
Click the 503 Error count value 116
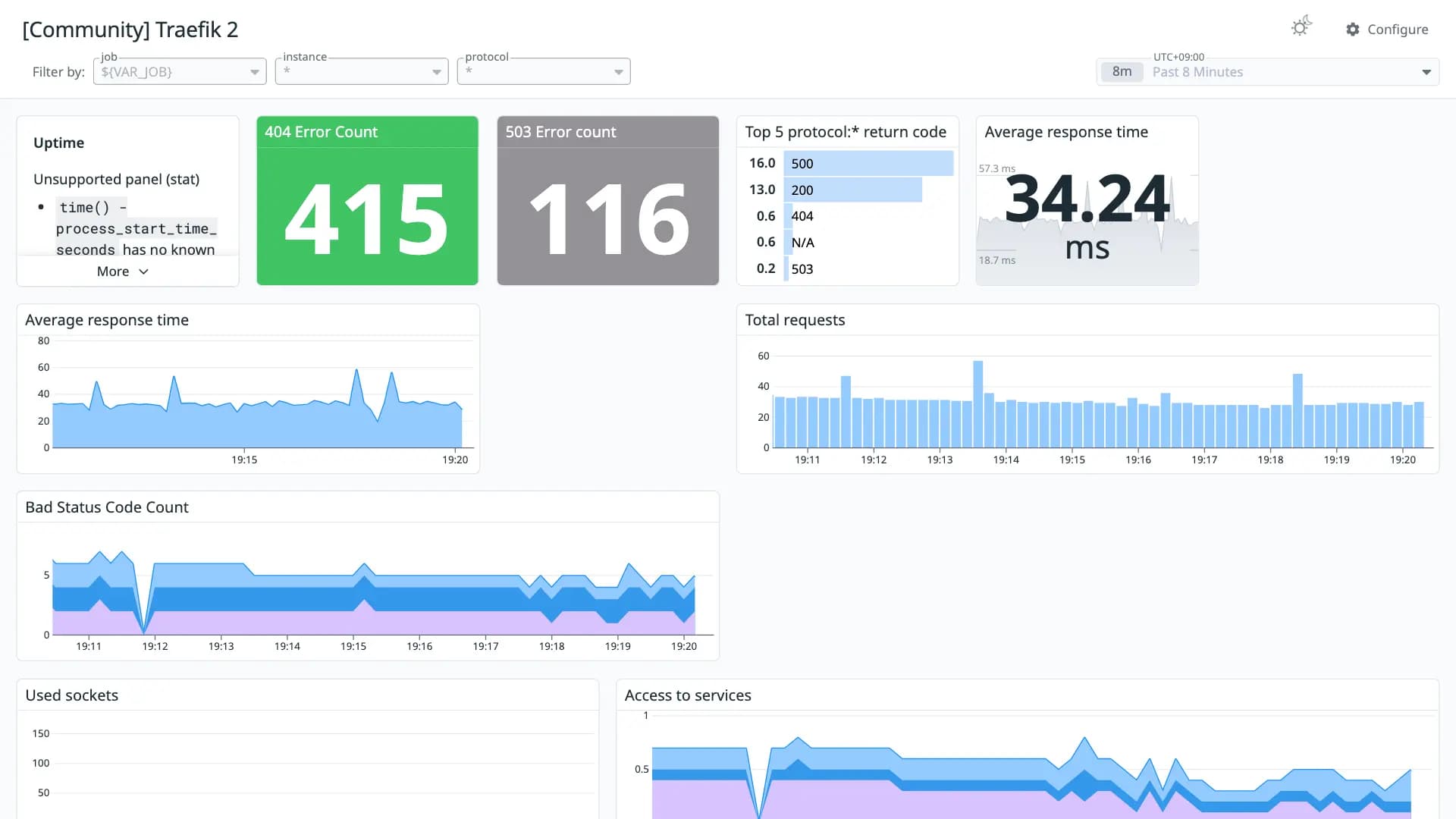(x=608, y=220)
